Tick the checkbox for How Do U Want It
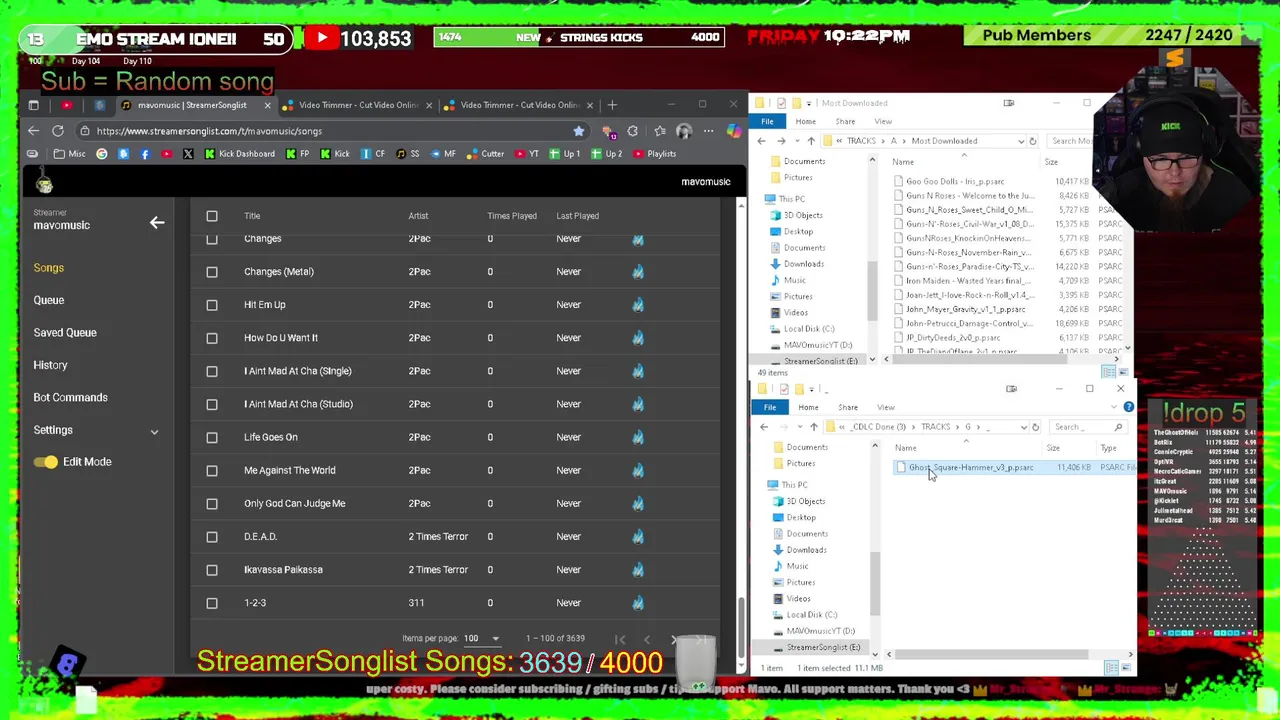This screenshot has height=720, width=1280. click(x=212, y=338)
